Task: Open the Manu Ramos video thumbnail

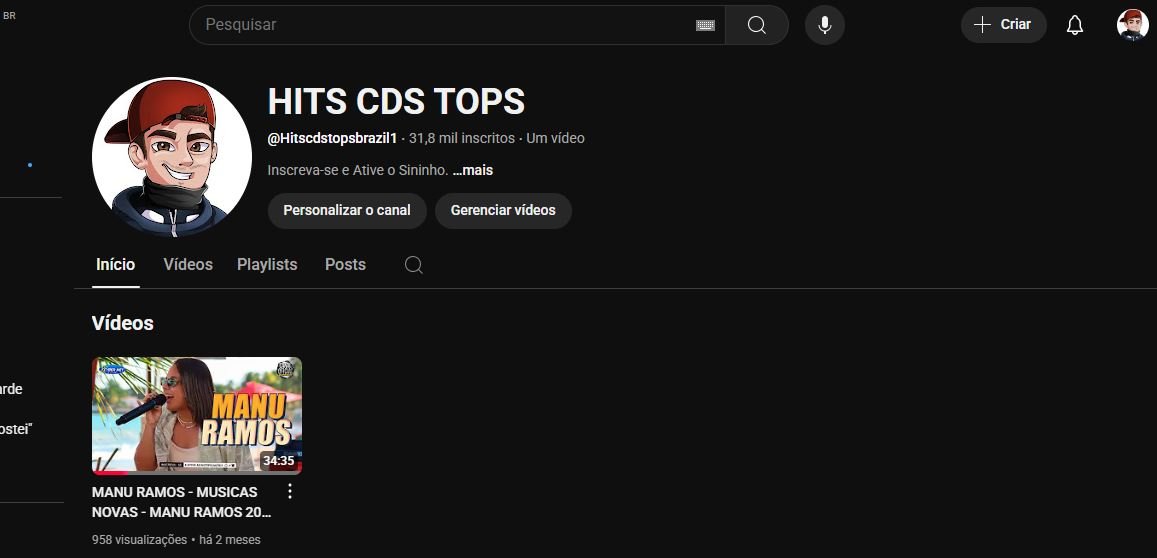Action: coord(197,416)
